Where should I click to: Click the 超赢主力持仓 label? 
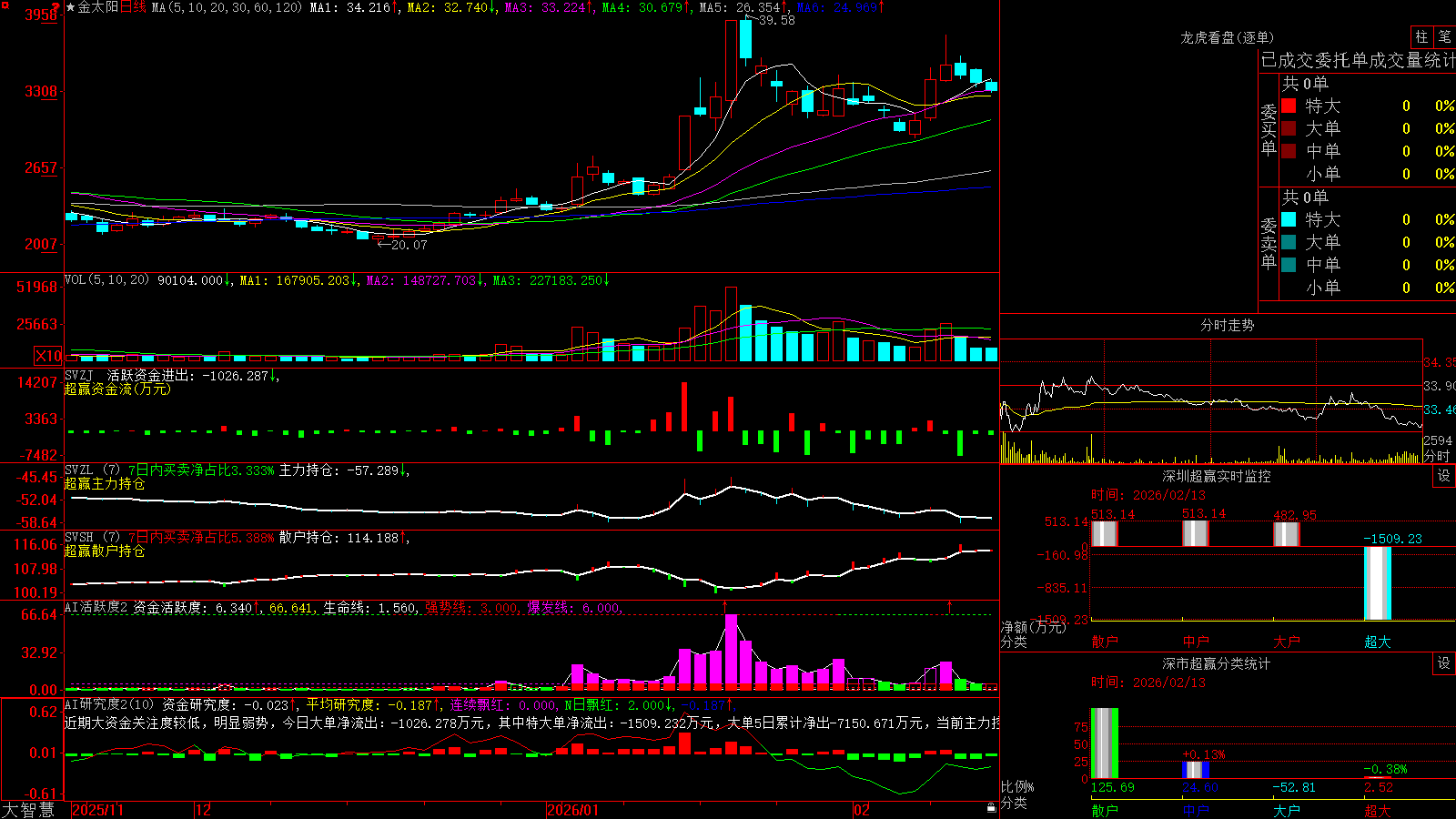pos(105,483)
